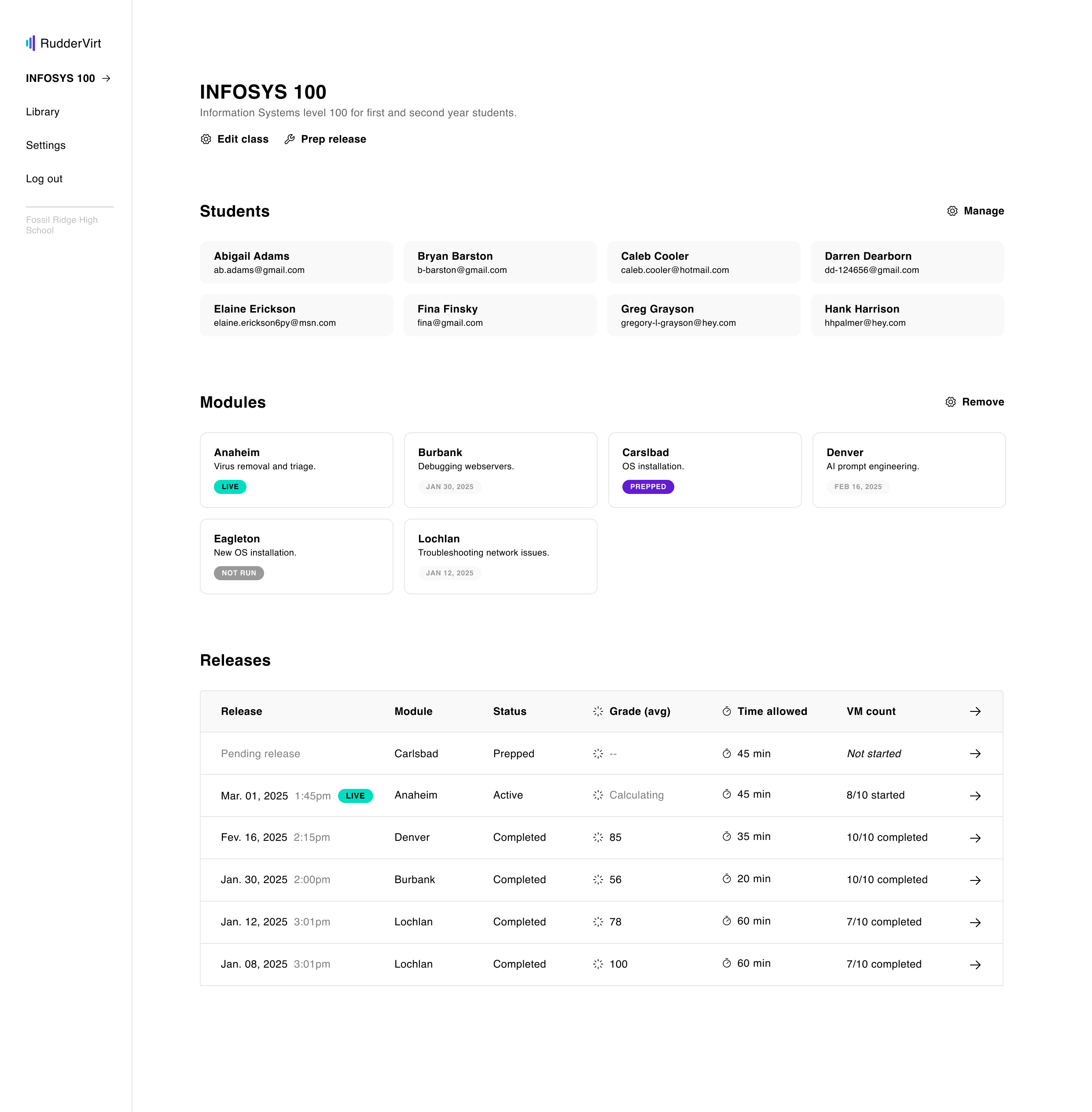Click the Calculating grade indicator for Anaheim
The width and height of the screenshot is (1092, 1112).
click(636, 795)
